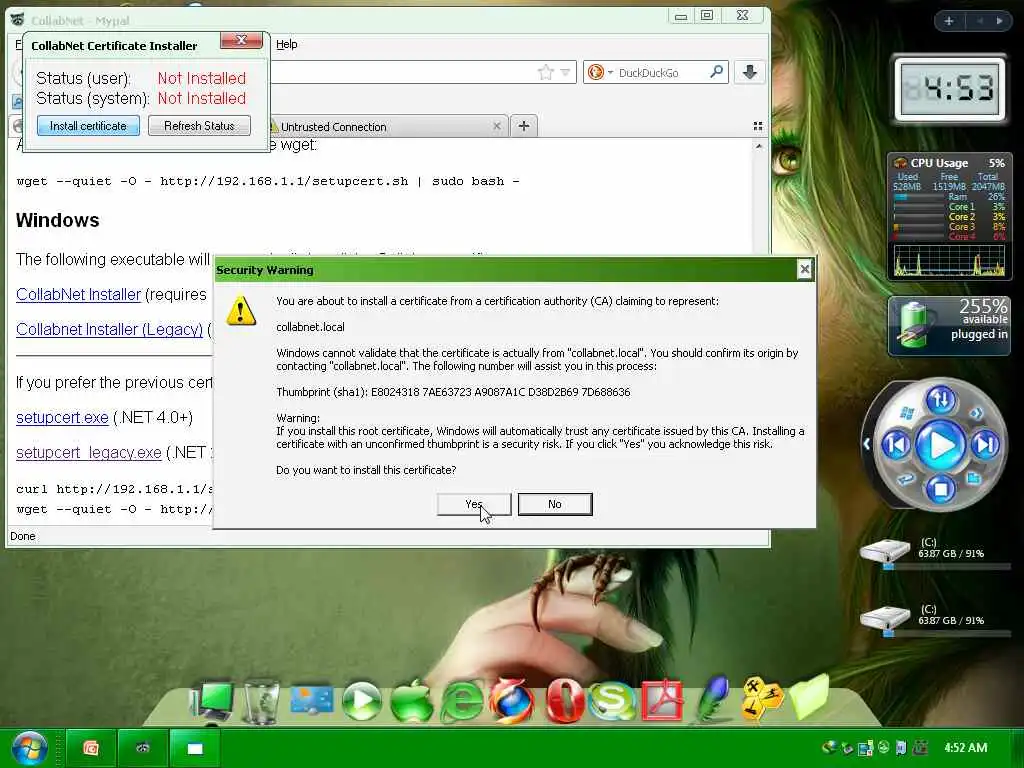Click the up-down arrows button on media gadget
The height and width of the screenshot is (768, 1024).
pyautogui.click(x=941, y=399)
